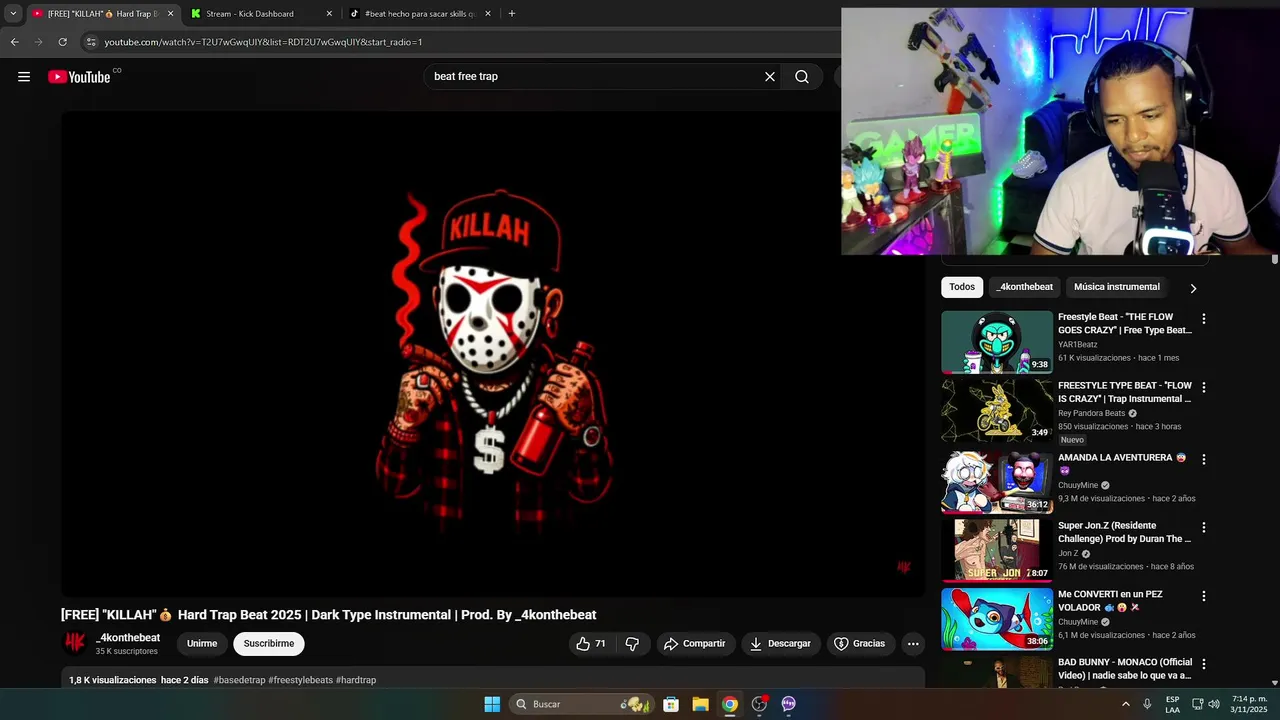This screenshot has height=720, width=1280.
Task: Open THE FLOW GOES CRAZY video thumbnail
Action: [997, 342]
